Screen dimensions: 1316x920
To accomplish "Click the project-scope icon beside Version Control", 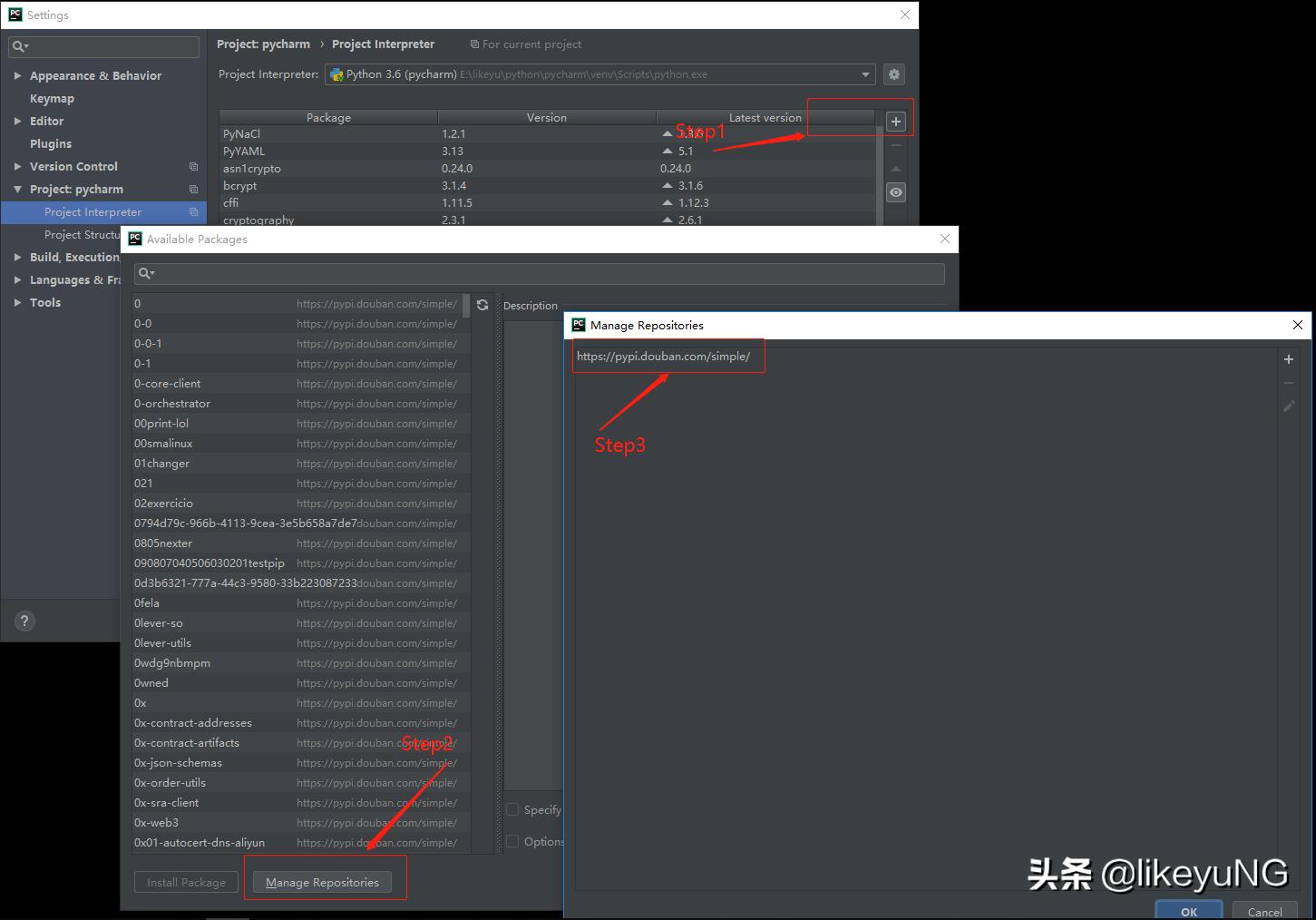I will click(x=193, y=166).
